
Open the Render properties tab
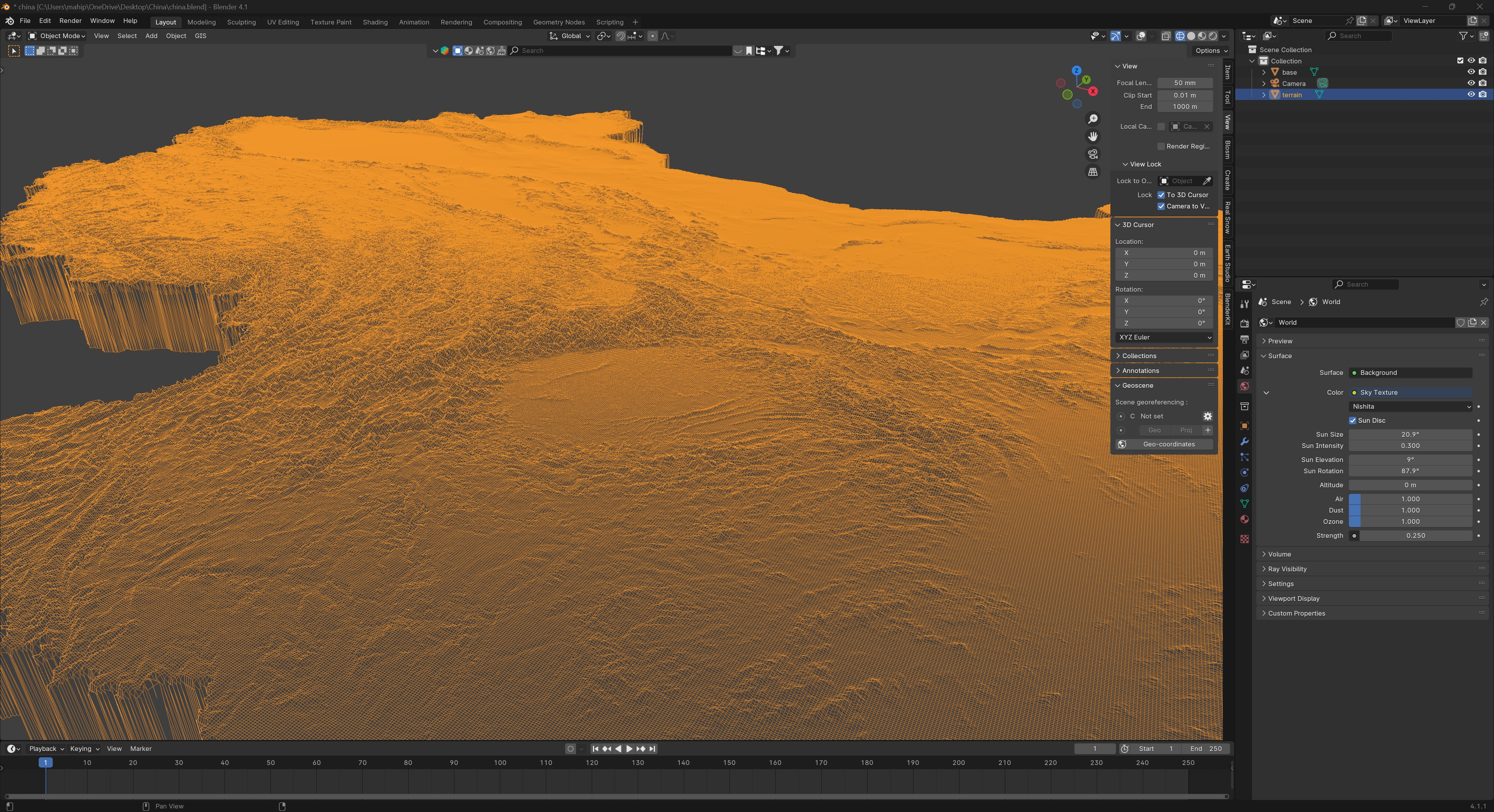click(1244, 324)
